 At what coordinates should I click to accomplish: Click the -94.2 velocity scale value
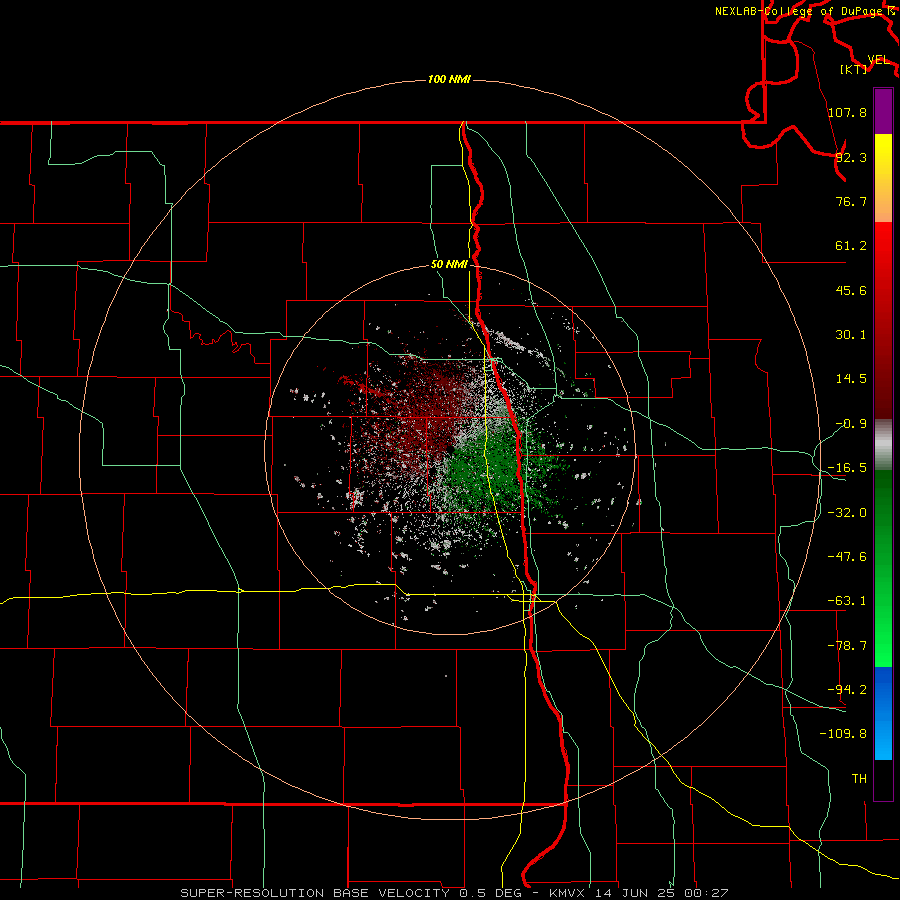point(847,690)
